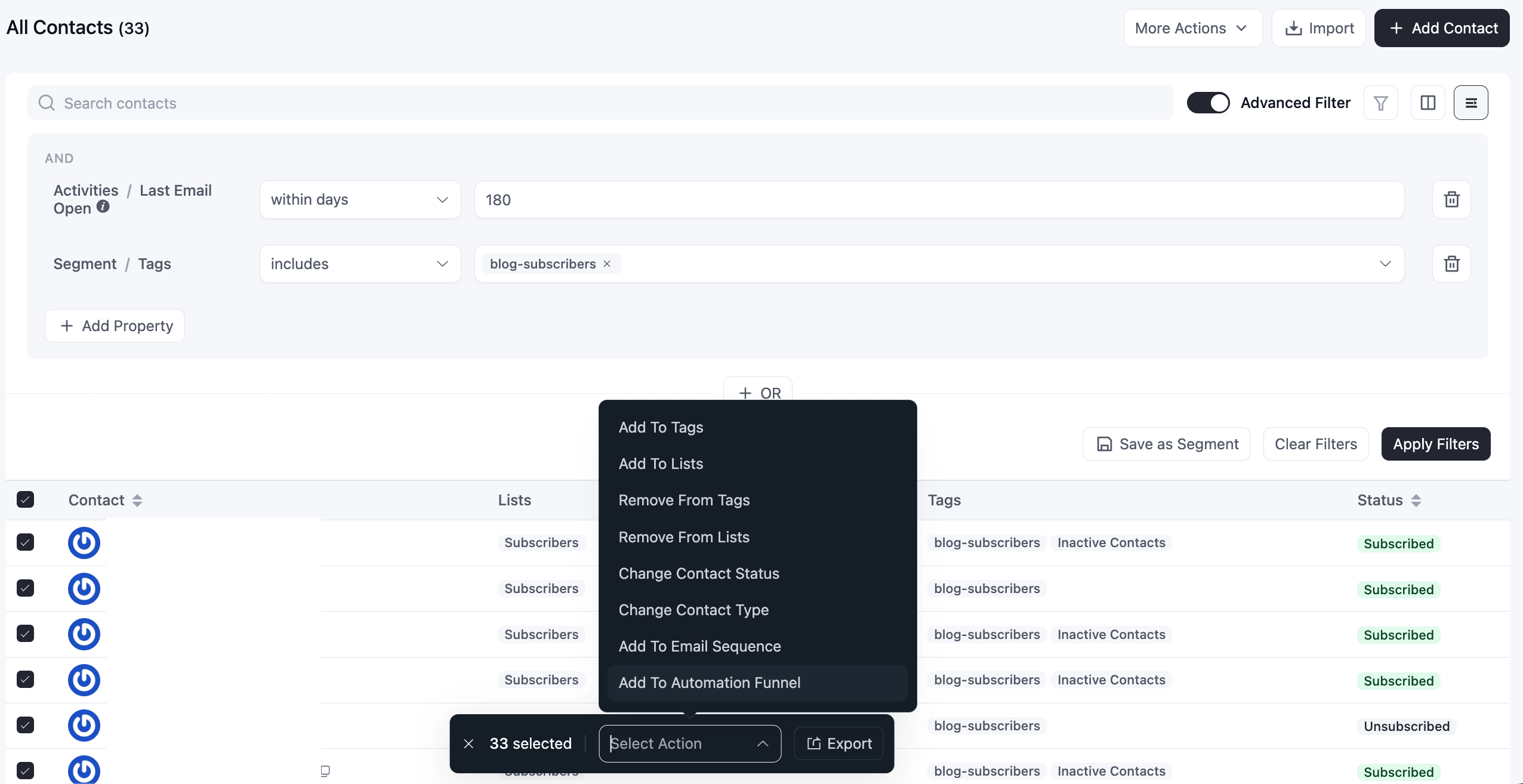Image resolution: width=1523 pixels, height=784 pixels.
Task: Expand the tags value dropdown chevron
Action: pyautogui.click(x=1385, y=264)
